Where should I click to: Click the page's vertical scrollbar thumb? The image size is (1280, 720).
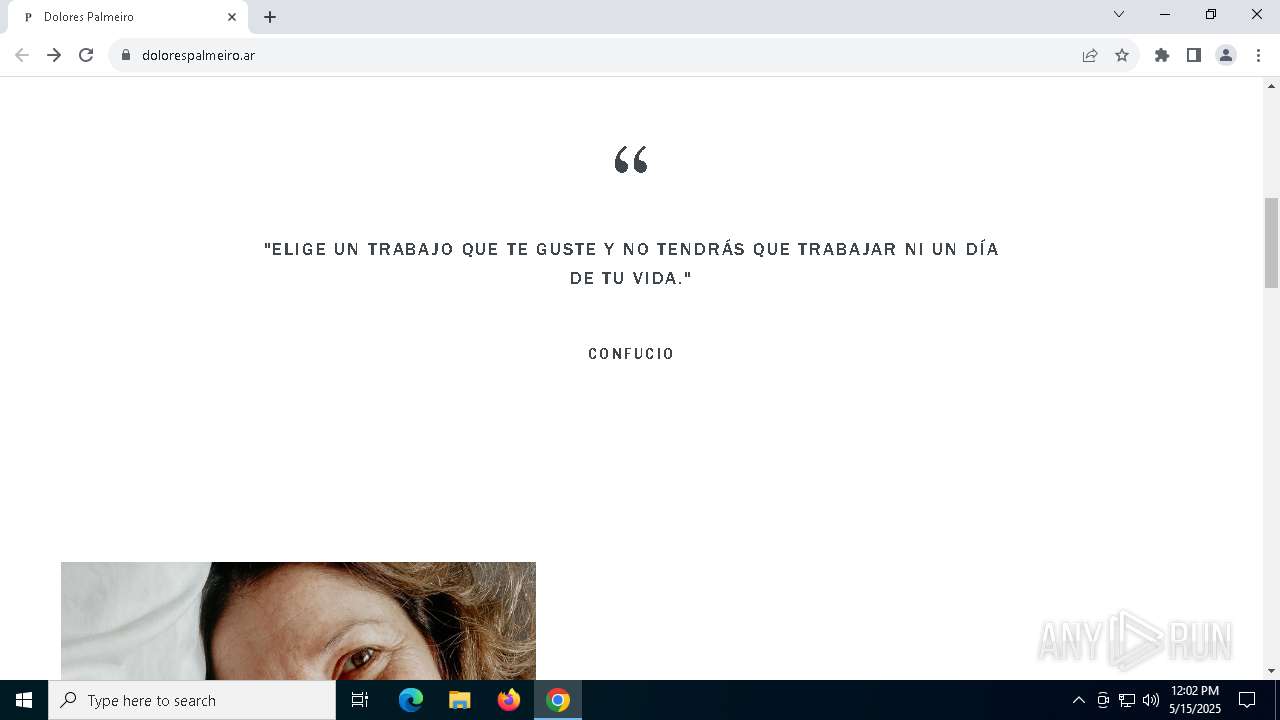coord(1272,243)
